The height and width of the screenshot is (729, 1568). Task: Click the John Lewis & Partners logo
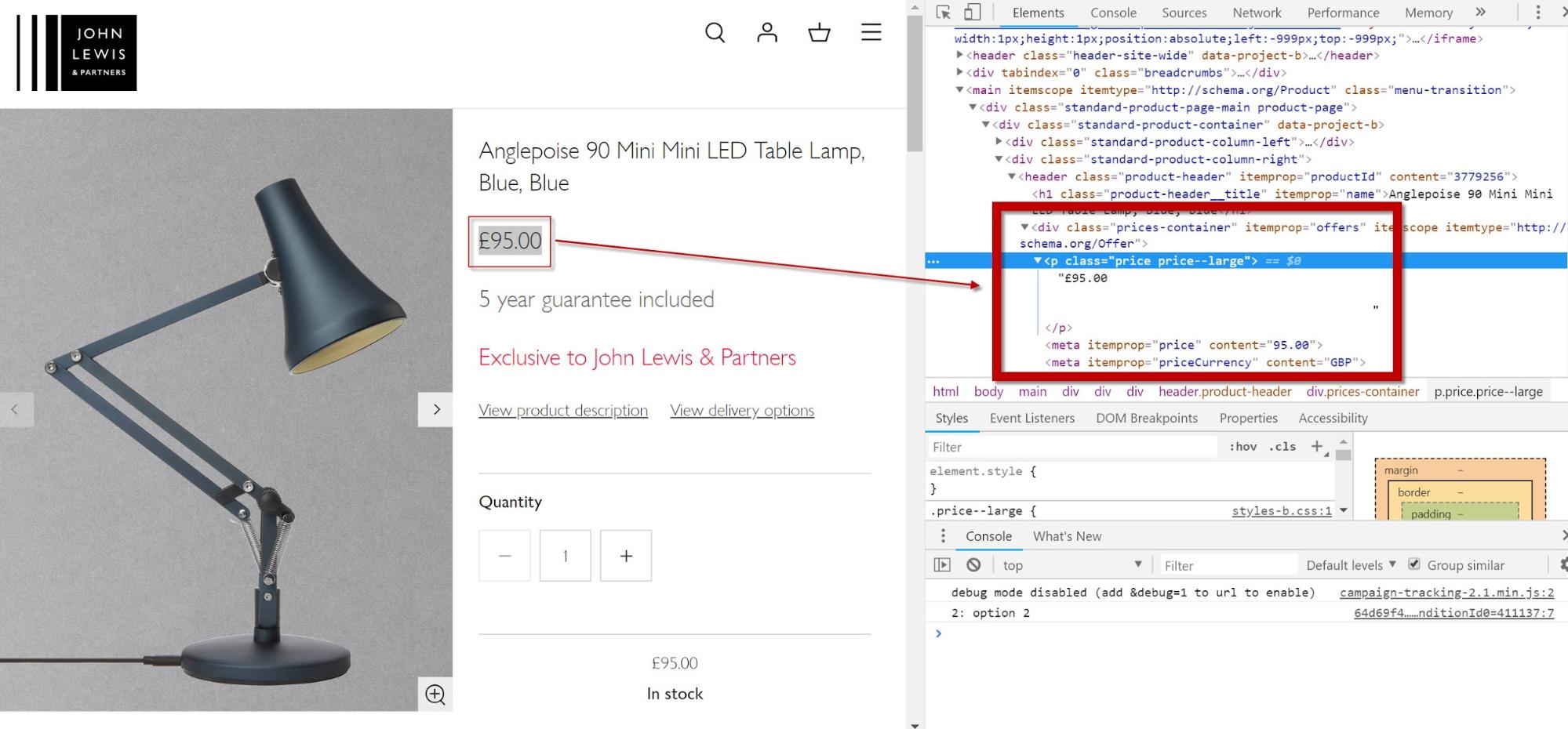point(77,53)
